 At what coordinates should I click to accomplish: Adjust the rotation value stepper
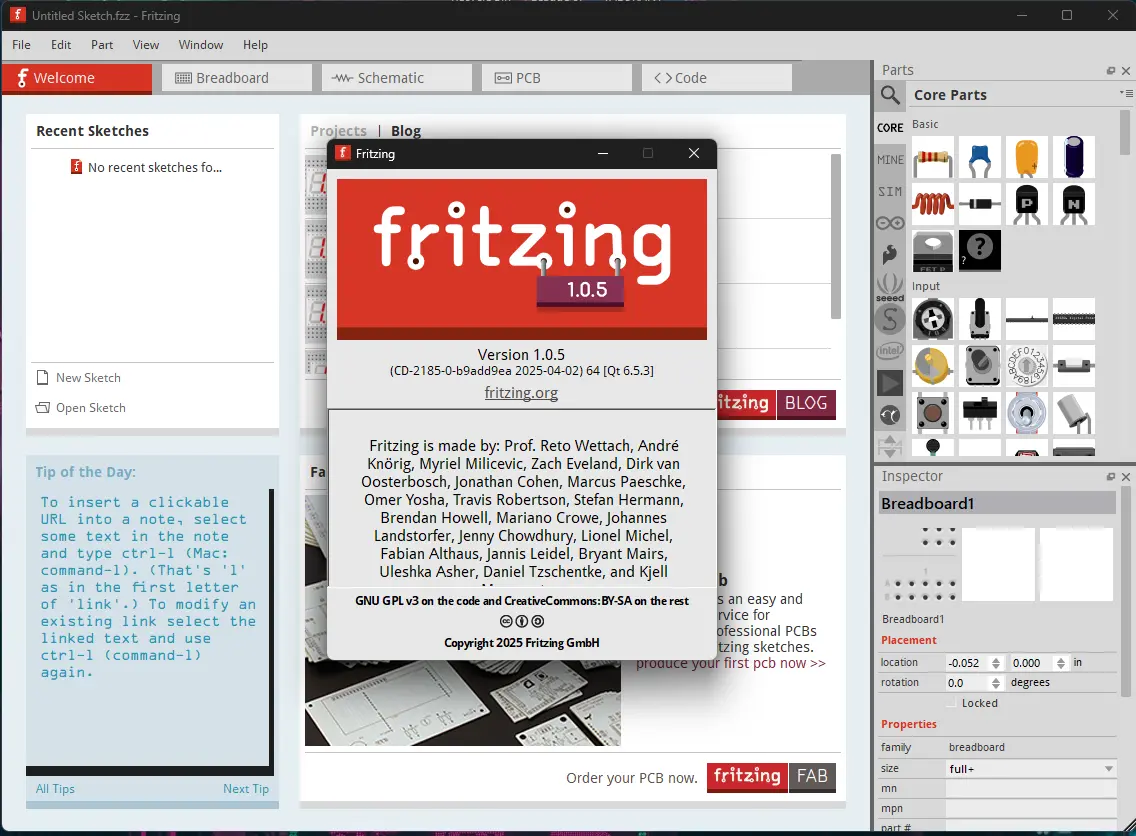(996, 683)
